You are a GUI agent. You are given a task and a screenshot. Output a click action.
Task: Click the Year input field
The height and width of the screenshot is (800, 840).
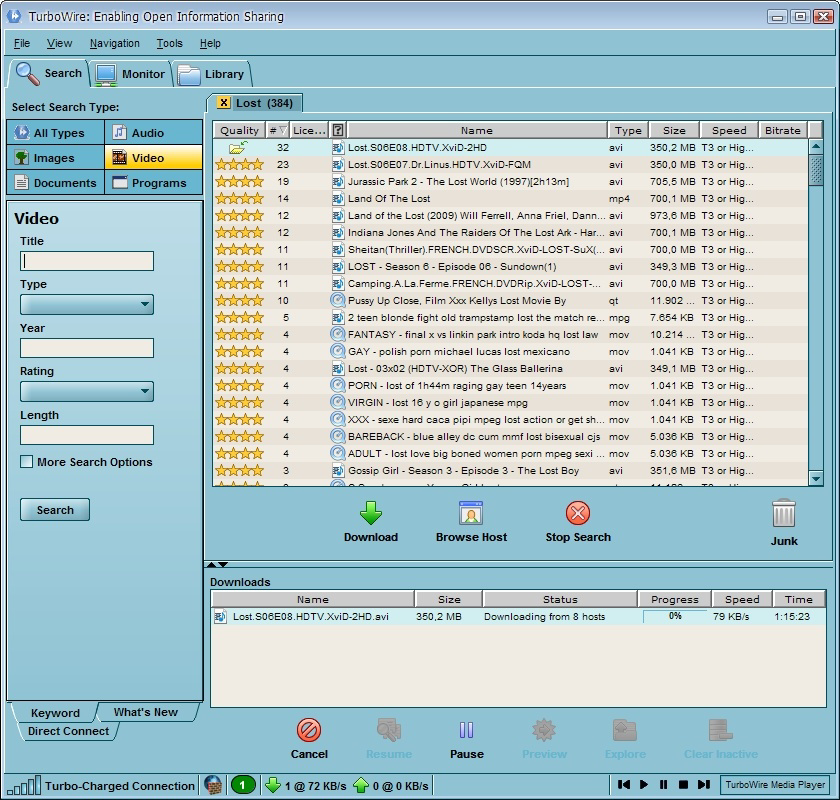pos(87,348)
